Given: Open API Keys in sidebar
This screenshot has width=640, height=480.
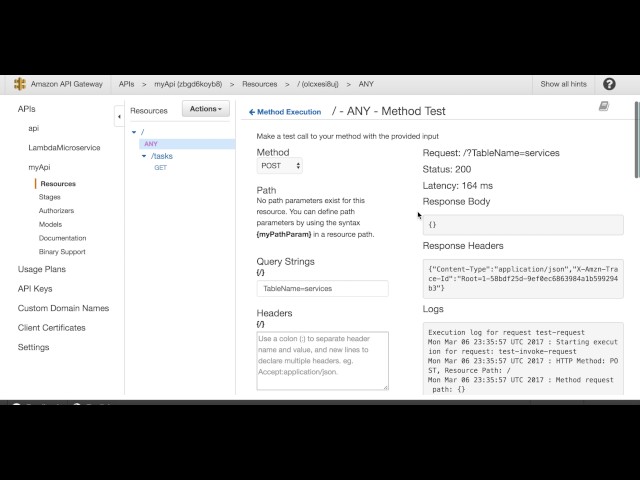Looking at the screenshot, I should tap(35, 289).
